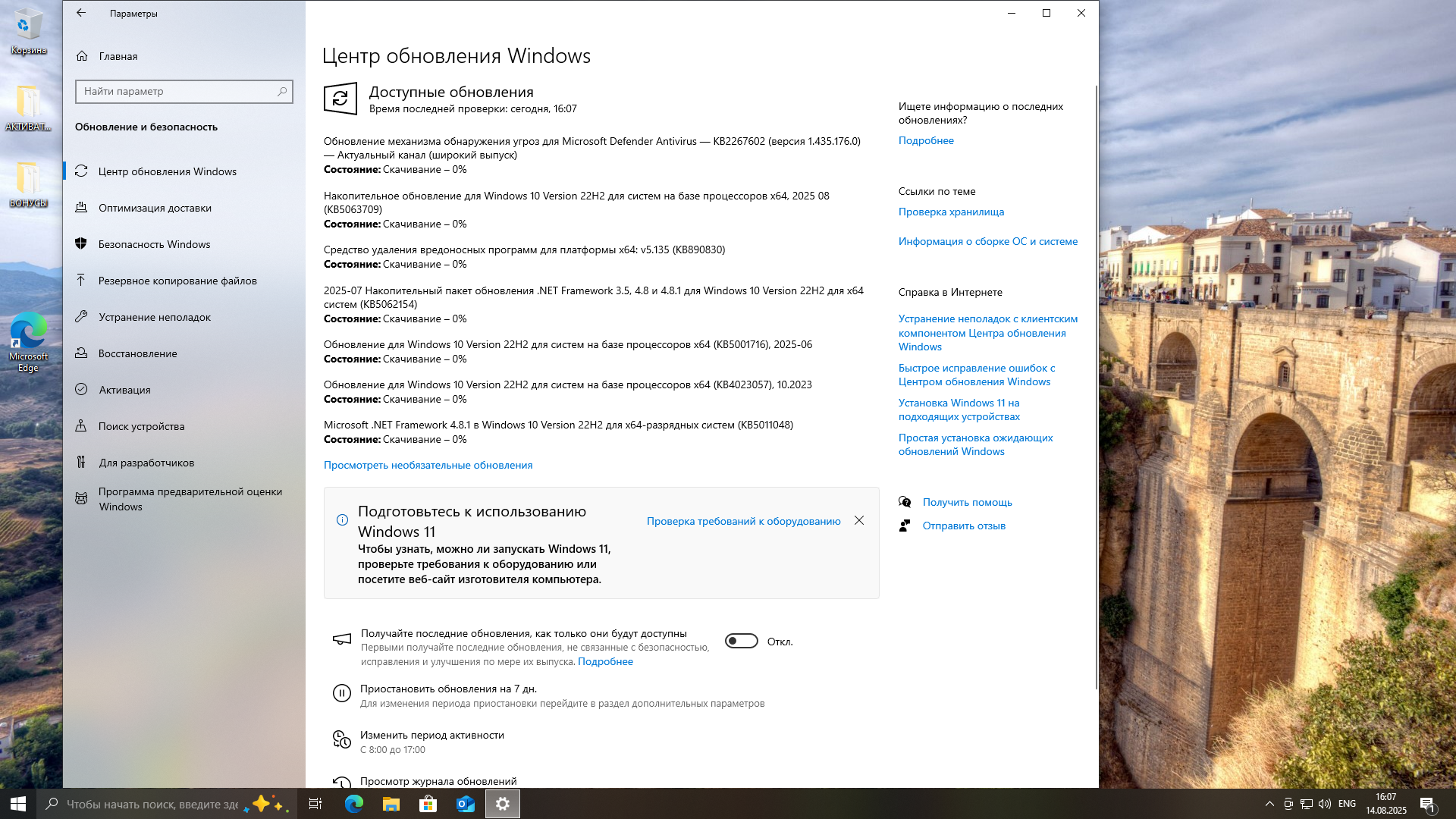Open Информация о сборке ОС и системе
This screenshot has width=1456, height=819.
987,241
